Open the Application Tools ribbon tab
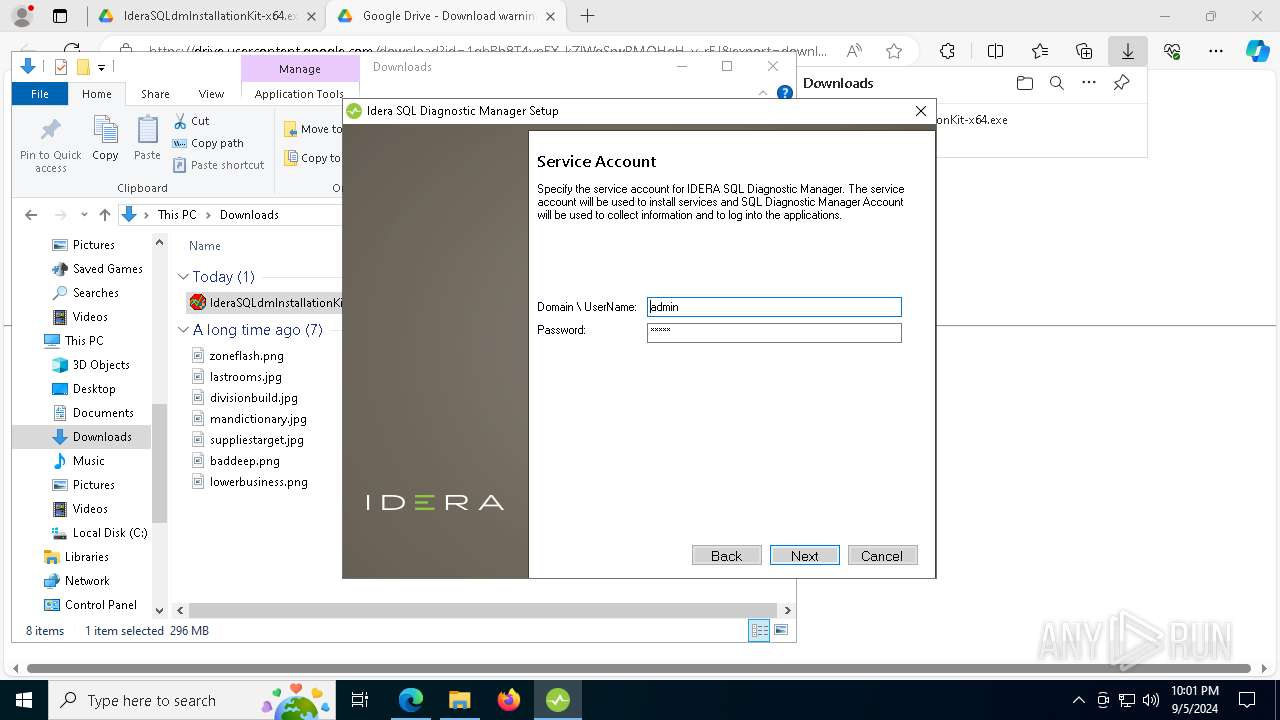The width and height of the screenshot is (1280, 720). (x=299, y=94)
